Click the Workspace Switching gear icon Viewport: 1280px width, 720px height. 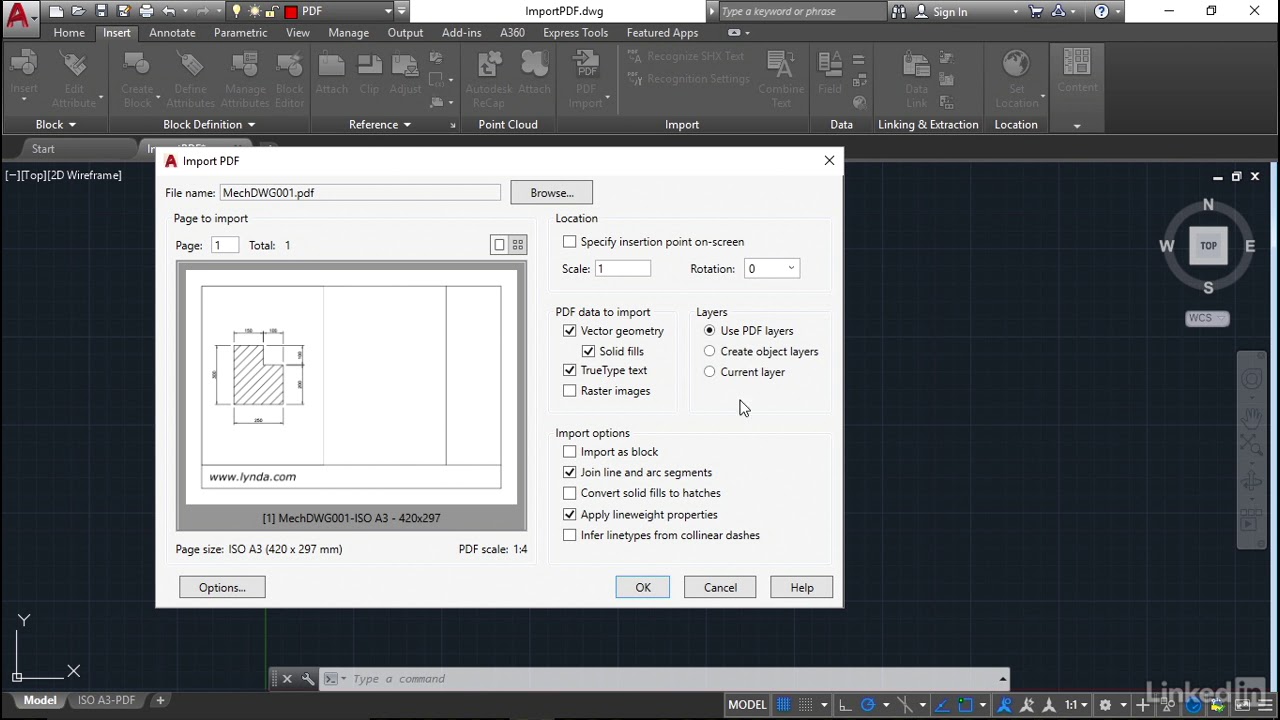(x=1105, y=705)
